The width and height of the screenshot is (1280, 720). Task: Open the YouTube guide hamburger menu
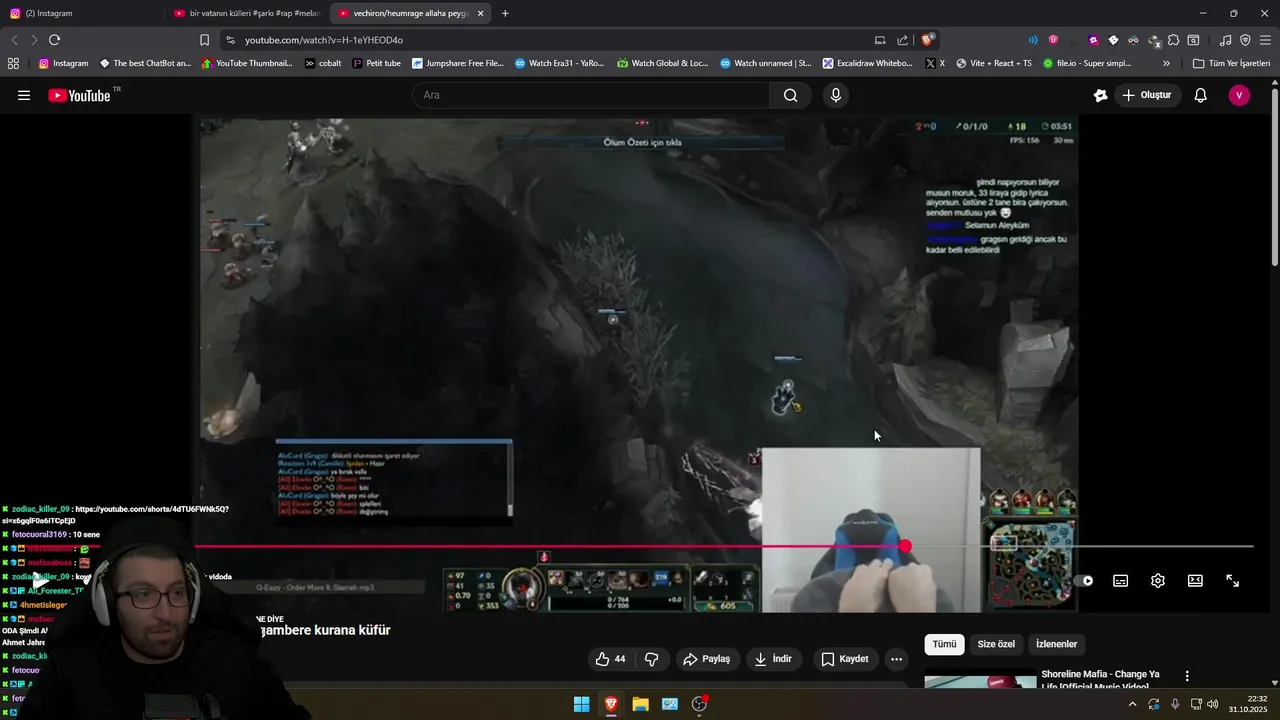(x=24, y=95)
